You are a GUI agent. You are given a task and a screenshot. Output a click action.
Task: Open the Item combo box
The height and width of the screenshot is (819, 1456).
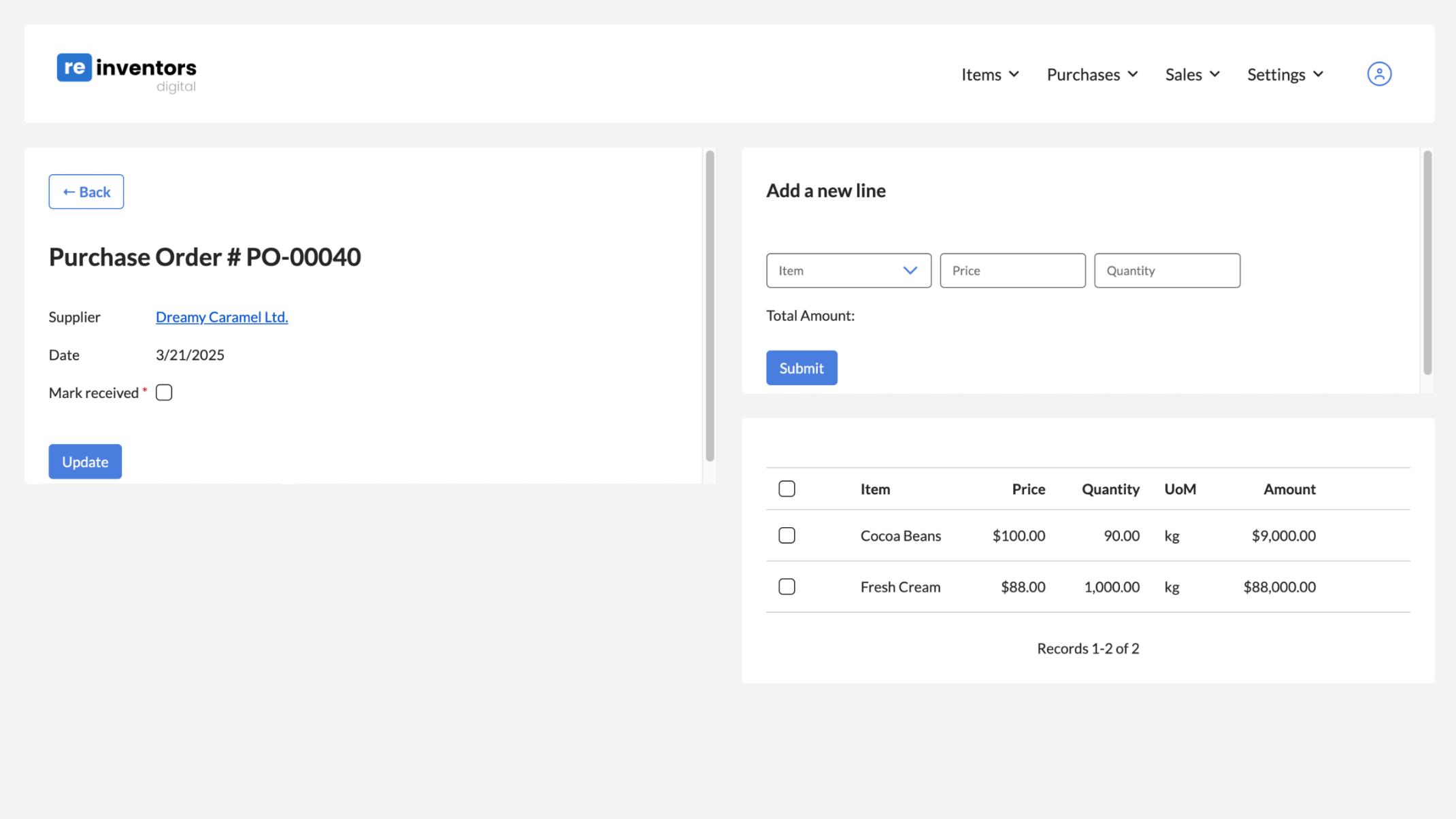(837, 271)
